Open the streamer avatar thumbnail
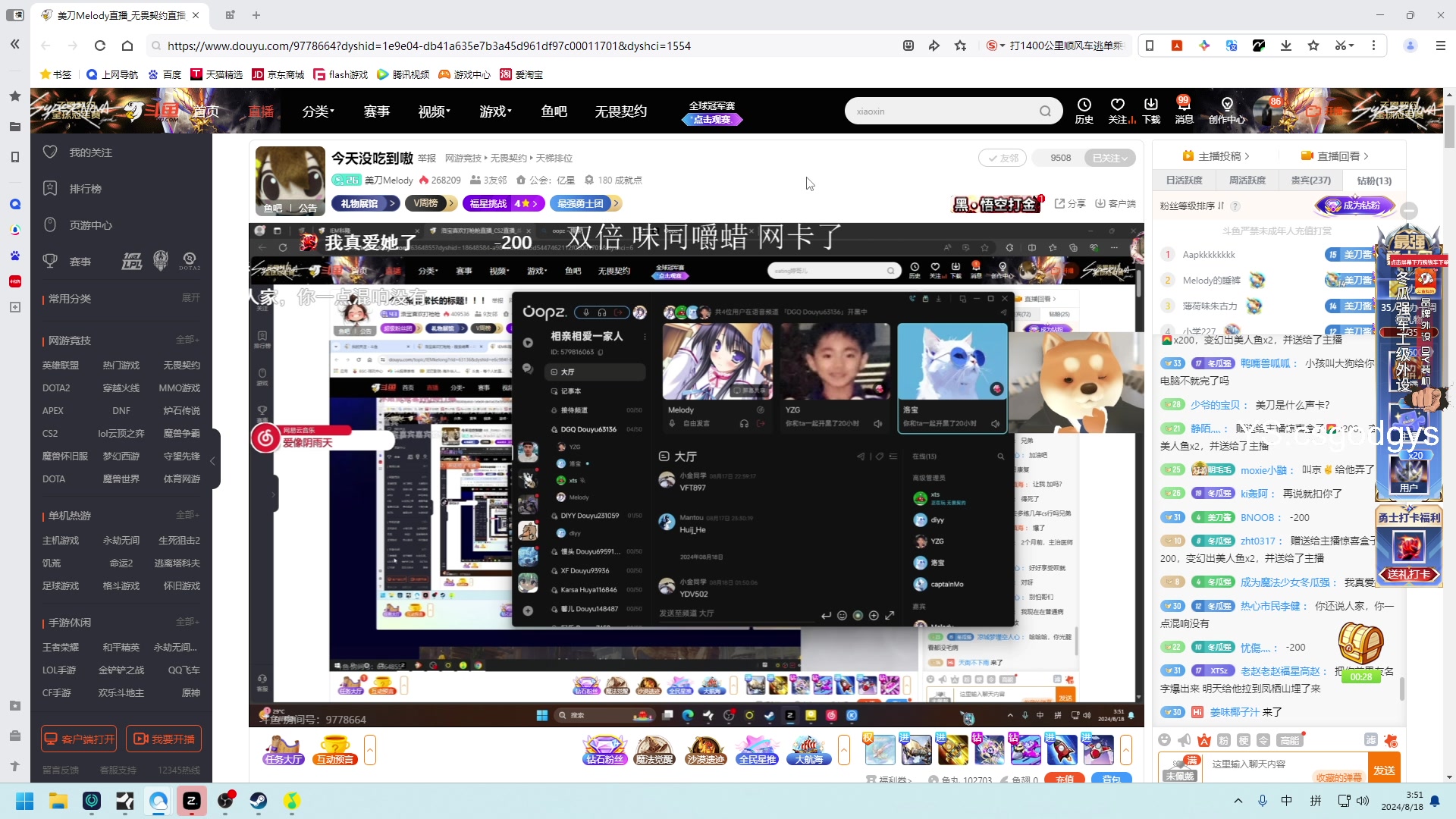This screenshot has width=1456, height=819. (x=290, y=181)
